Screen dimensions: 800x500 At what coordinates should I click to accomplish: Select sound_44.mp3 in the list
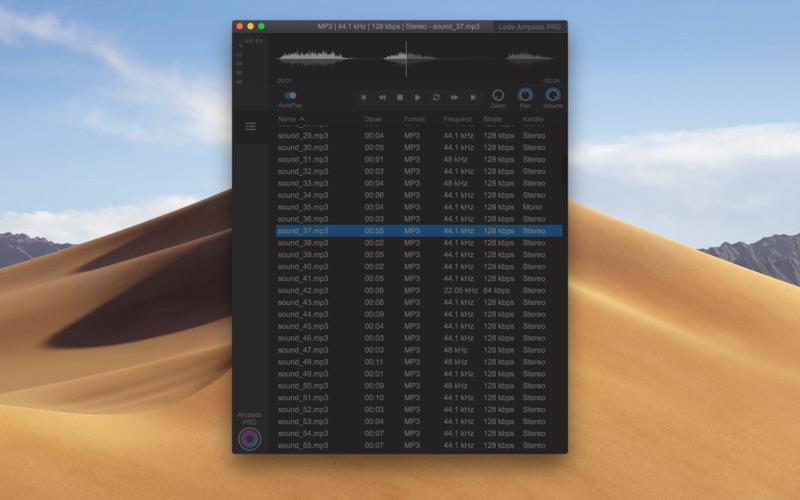419,314
